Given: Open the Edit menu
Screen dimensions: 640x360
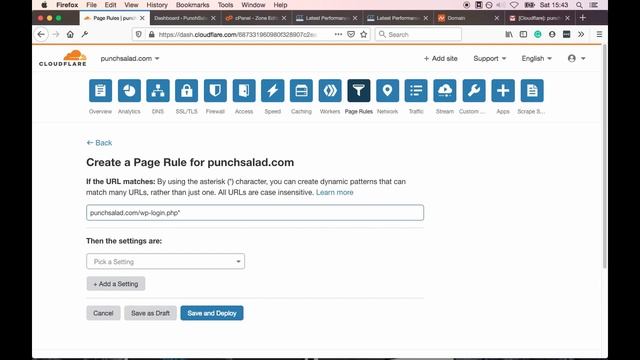Looking at the screenshot, I should 110,5.
